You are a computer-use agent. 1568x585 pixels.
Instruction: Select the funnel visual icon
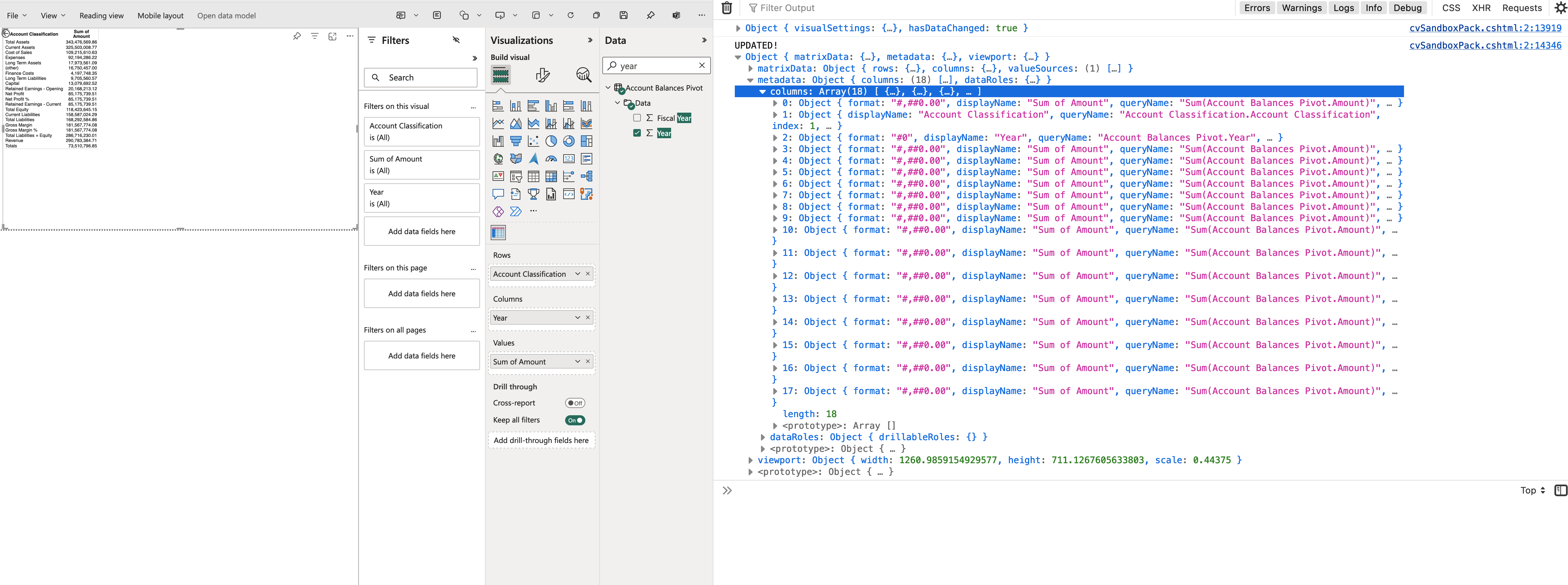pyautogui.click(x=516, y=141)
